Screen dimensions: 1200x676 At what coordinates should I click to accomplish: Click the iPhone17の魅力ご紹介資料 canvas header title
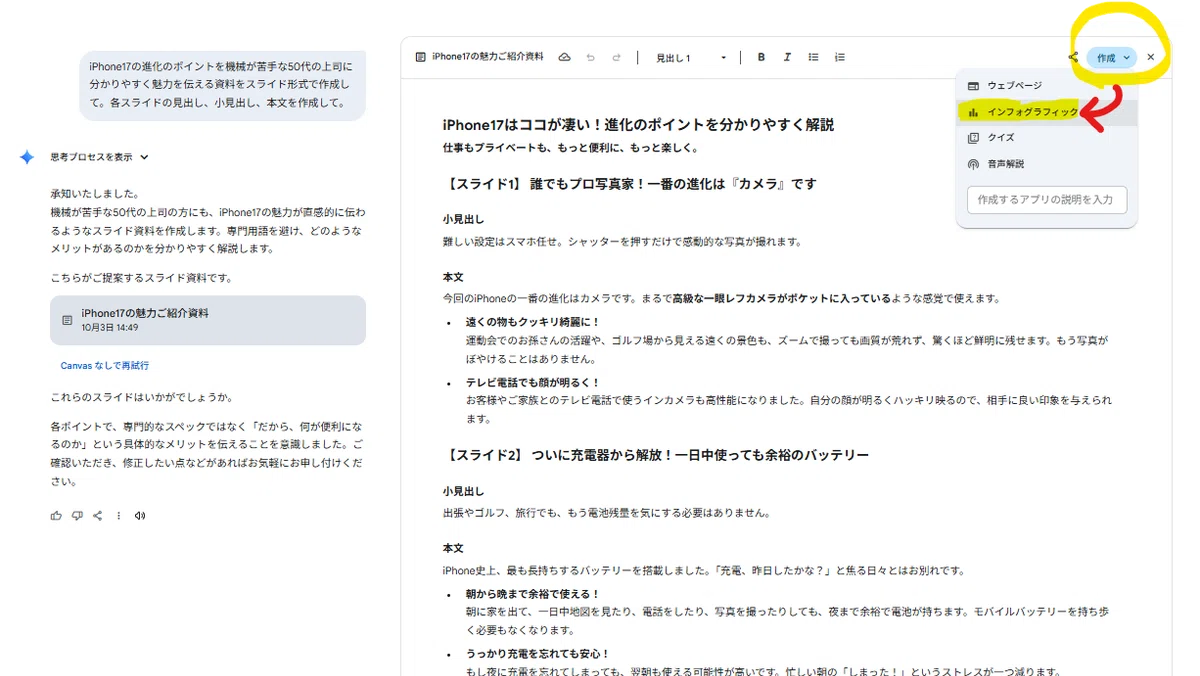tap(488, 58)
